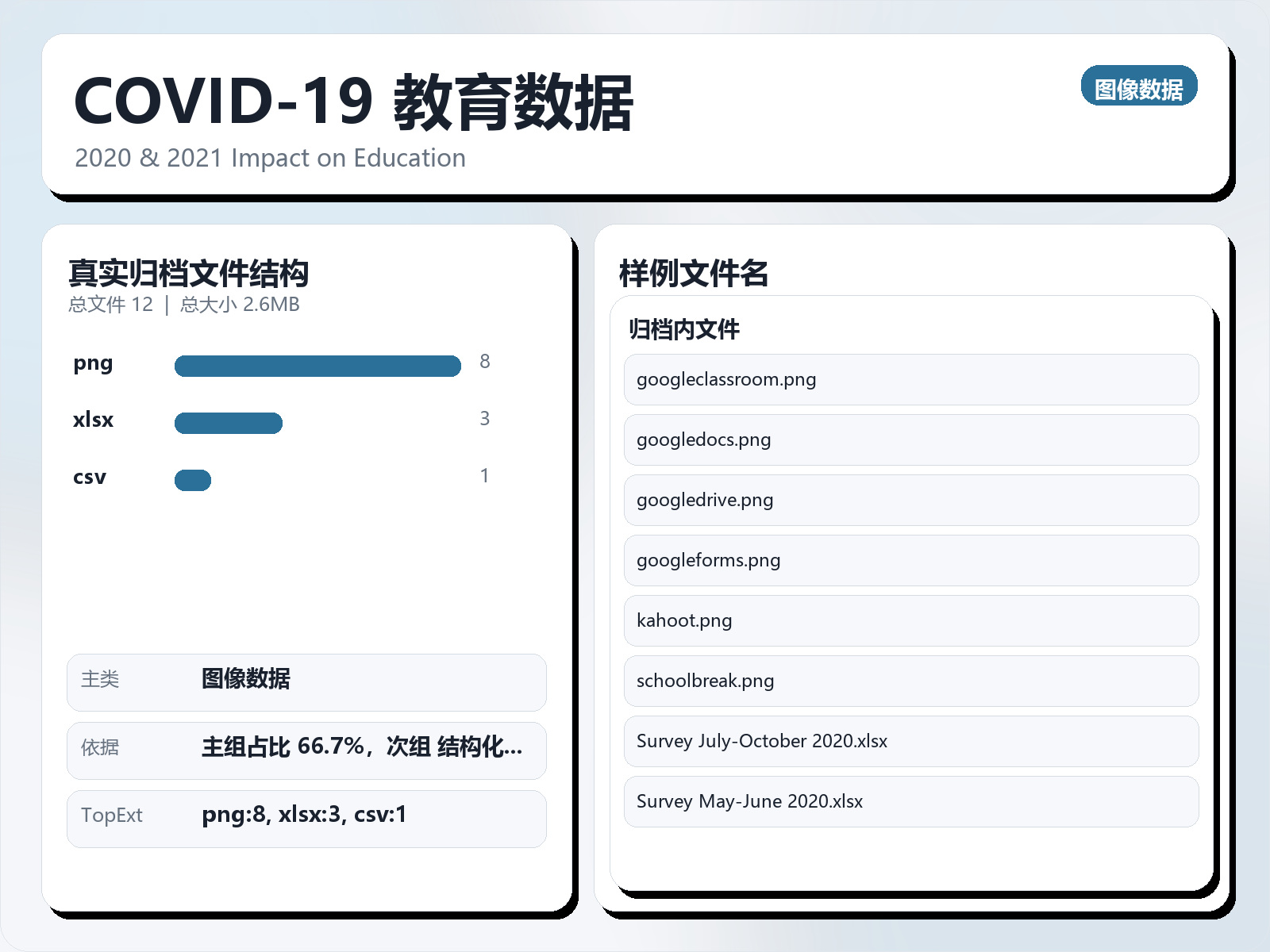Viewport: 1270px width, 952px height.
Task: Click the 归档内文件 section label
Action: pyautogui.click(x=683, y=330)
